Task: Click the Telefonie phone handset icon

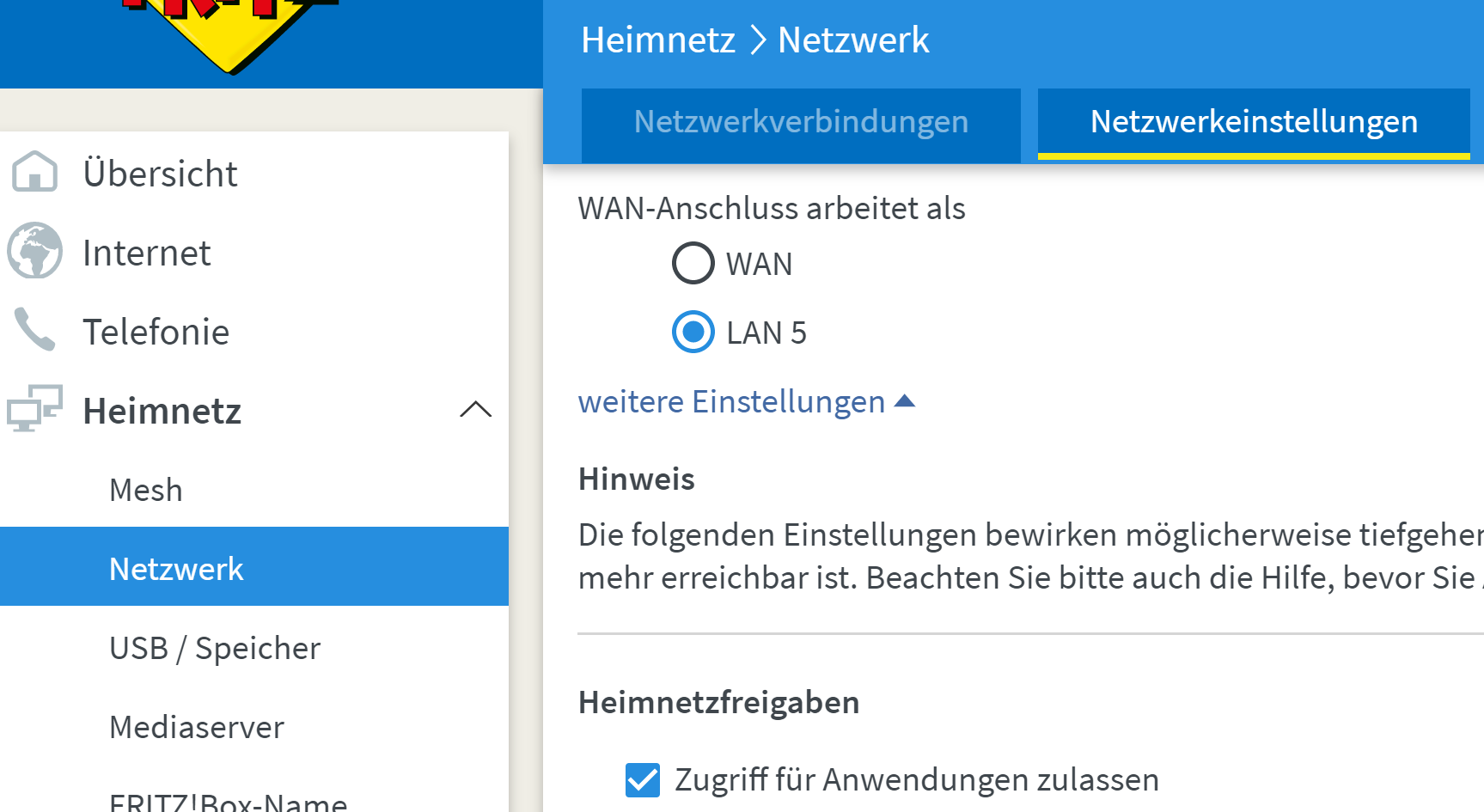Action: (x=34, y=330)
